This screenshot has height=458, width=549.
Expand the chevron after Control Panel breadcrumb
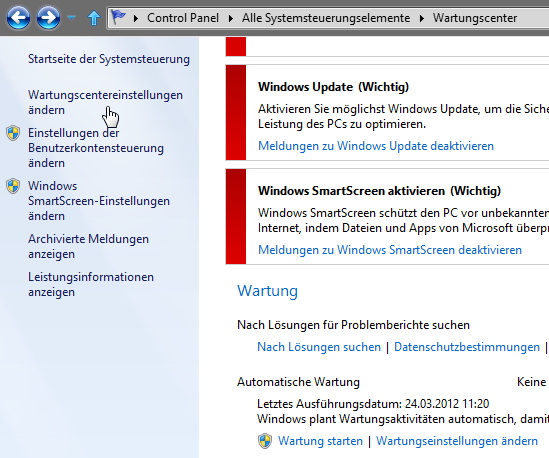point(231,18)
